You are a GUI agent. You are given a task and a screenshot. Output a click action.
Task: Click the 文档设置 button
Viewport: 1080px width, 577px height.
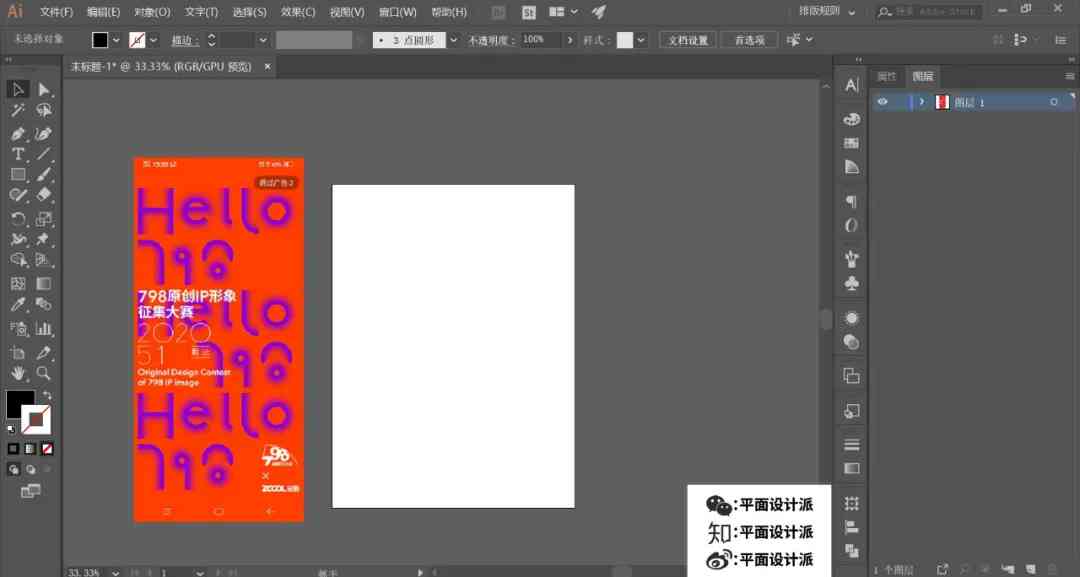(687, 40)
